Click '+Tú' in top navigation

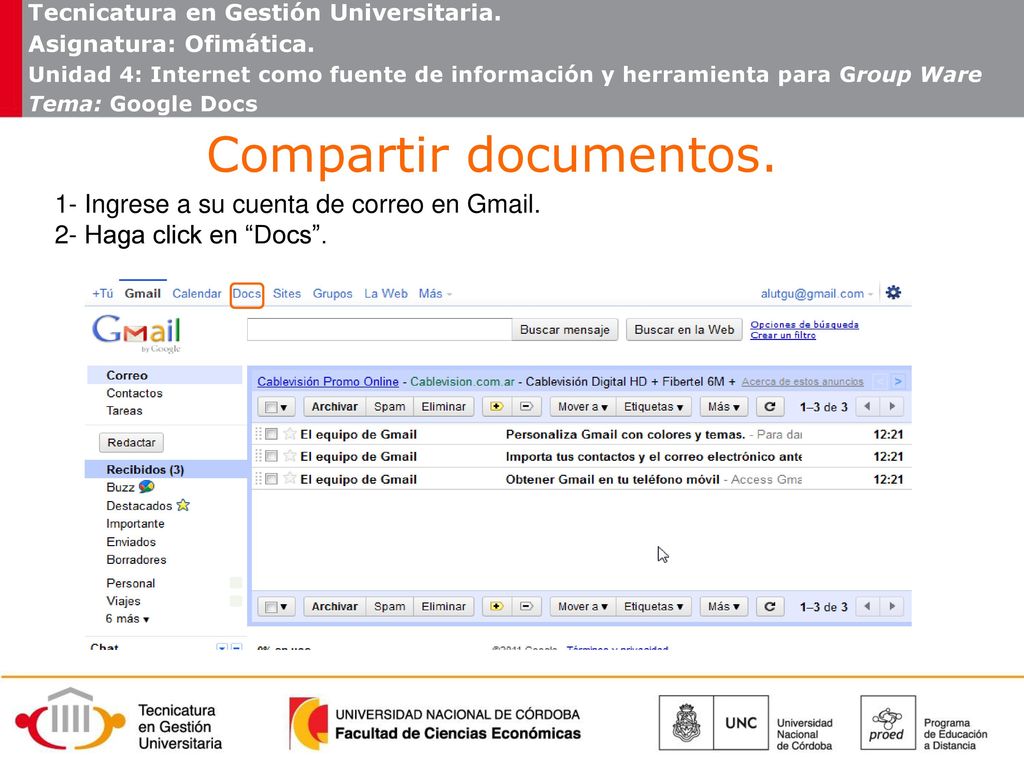pos(103,294)
